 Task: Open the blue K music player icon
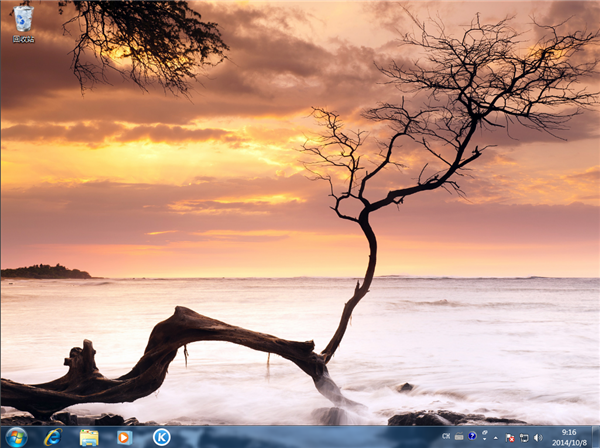tap(161, 437)
